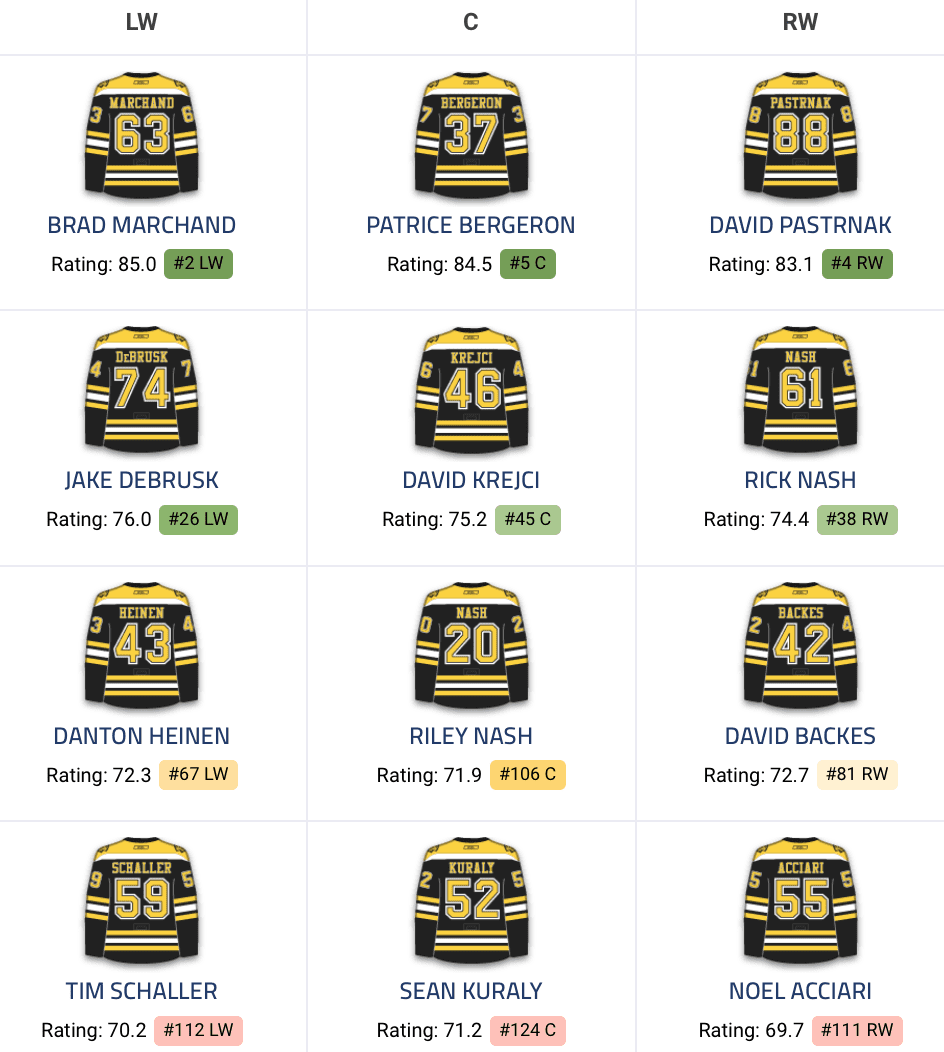Click David Pastrnak's number 88 jersey
The width and height of the screenshot is (944, 1052).
point(800,135)
